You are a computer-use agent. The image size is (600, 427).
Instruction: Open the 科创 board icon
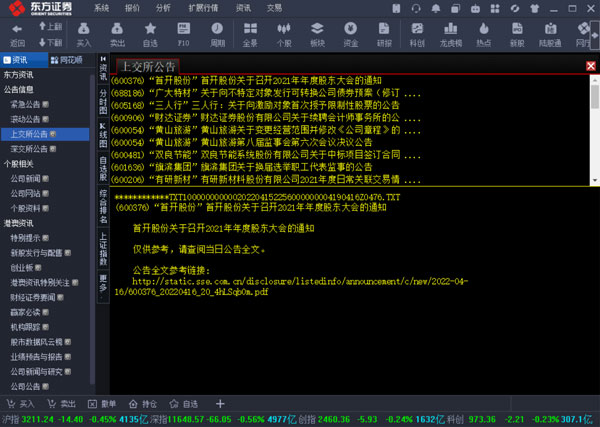[x=417, y=29]
